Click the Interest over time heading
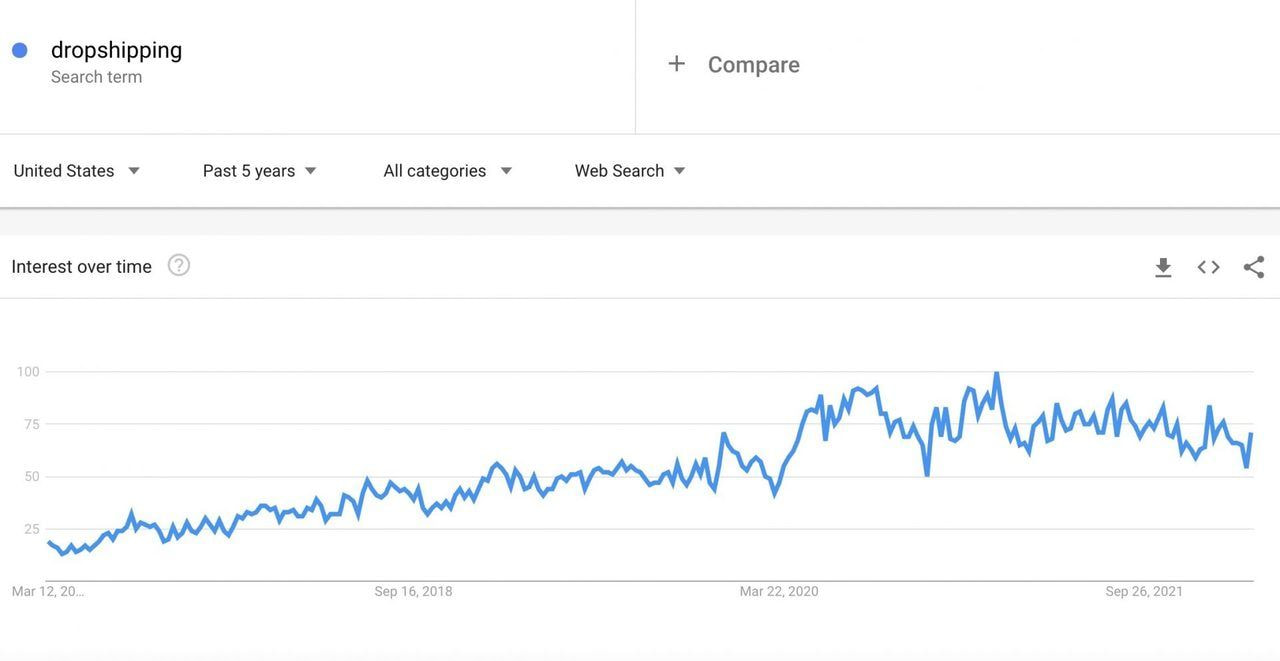 click(x=81, y=266)
